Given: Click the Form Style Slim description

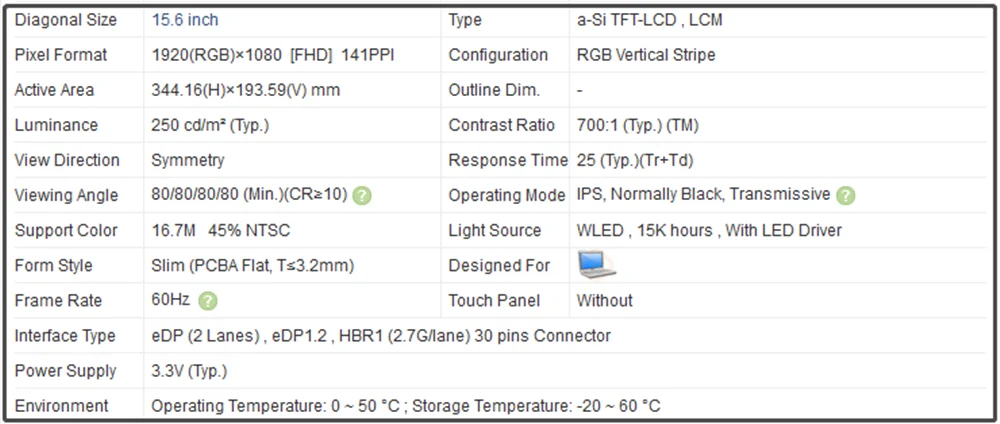Looking at the screenshot, I should pos(253,265).
